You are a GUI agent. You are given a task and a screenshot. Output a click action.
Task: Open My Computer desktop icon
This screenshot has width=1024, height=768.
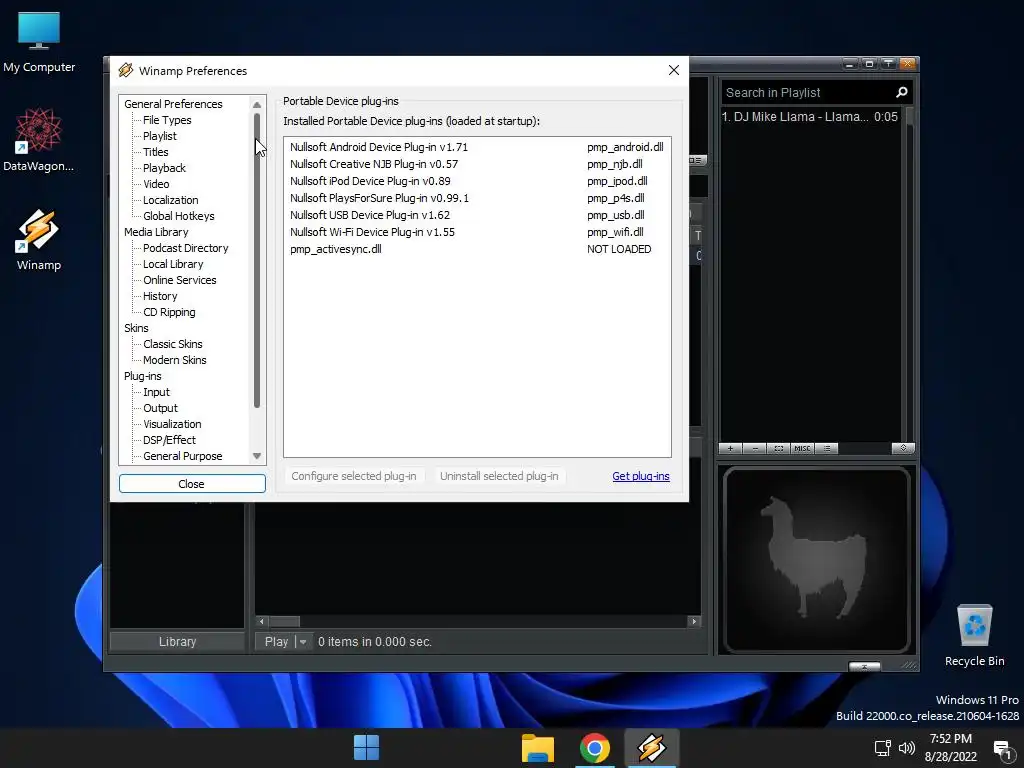tap(39, 42)
